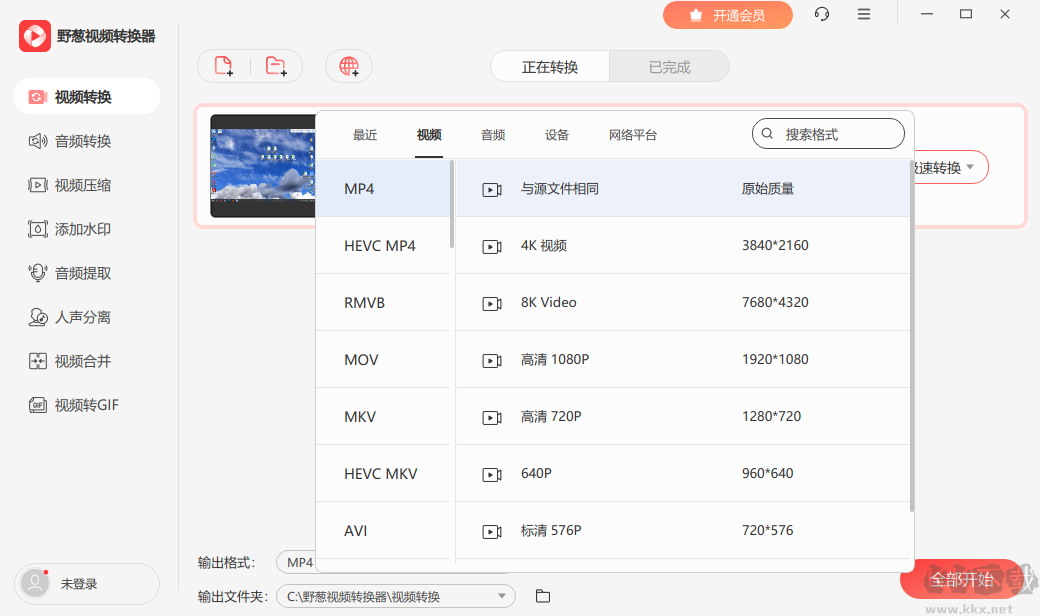Screen dimensions: 1040x616
Task: Open the download online video globe icon
Action: (x=349, y=65)
